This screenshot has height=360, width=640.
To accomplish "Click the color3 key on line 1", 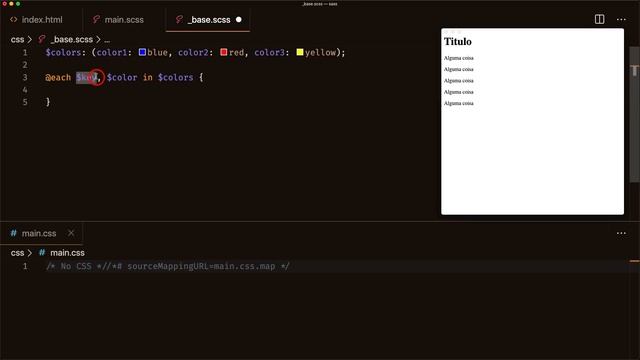I will [270, 53].
